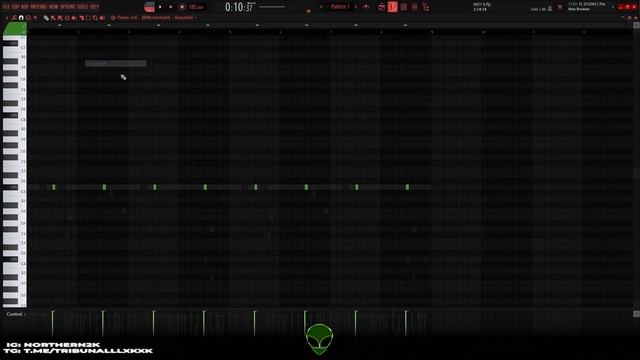The height and width of the screenshot is (360, 640).
Task: Click the hint panel FL STUDIO news text
Action: [587, 7]
